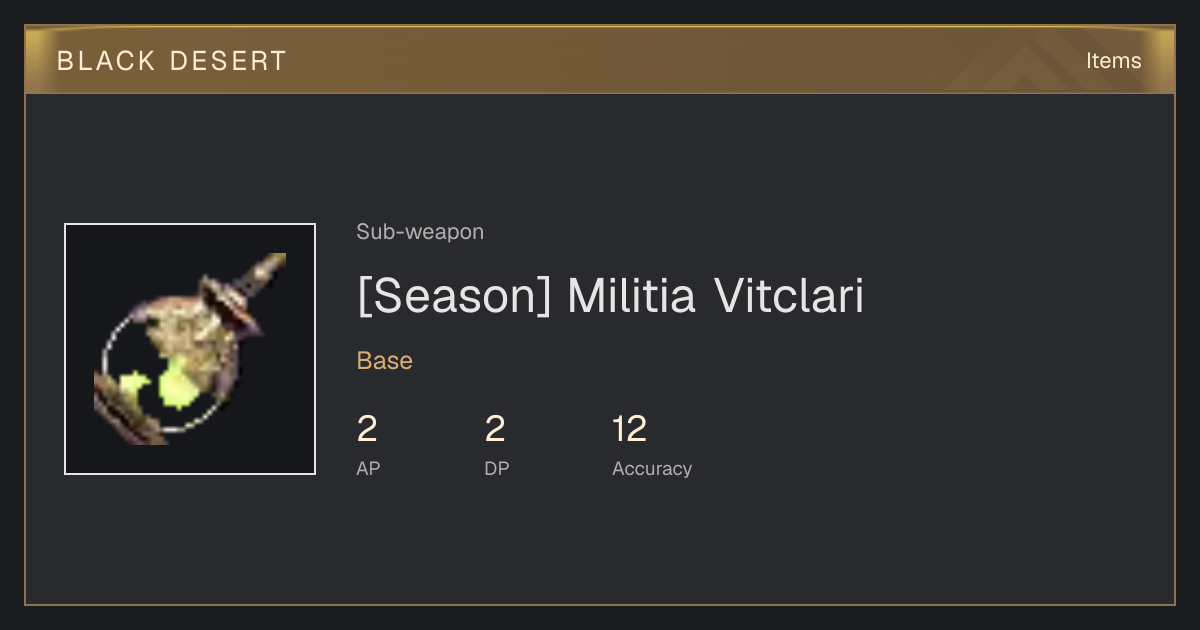Viewport: 1200px width, 630px height.
Task: Open the Items link in header
Action: 1113,61
